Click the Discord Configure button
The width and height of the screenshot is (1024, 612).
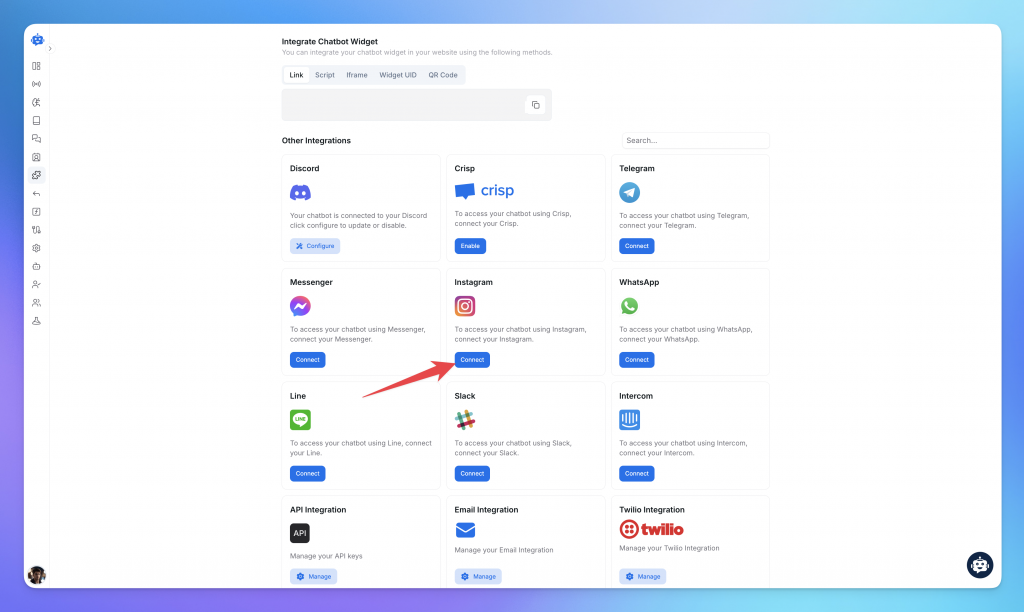click(315, 246)
